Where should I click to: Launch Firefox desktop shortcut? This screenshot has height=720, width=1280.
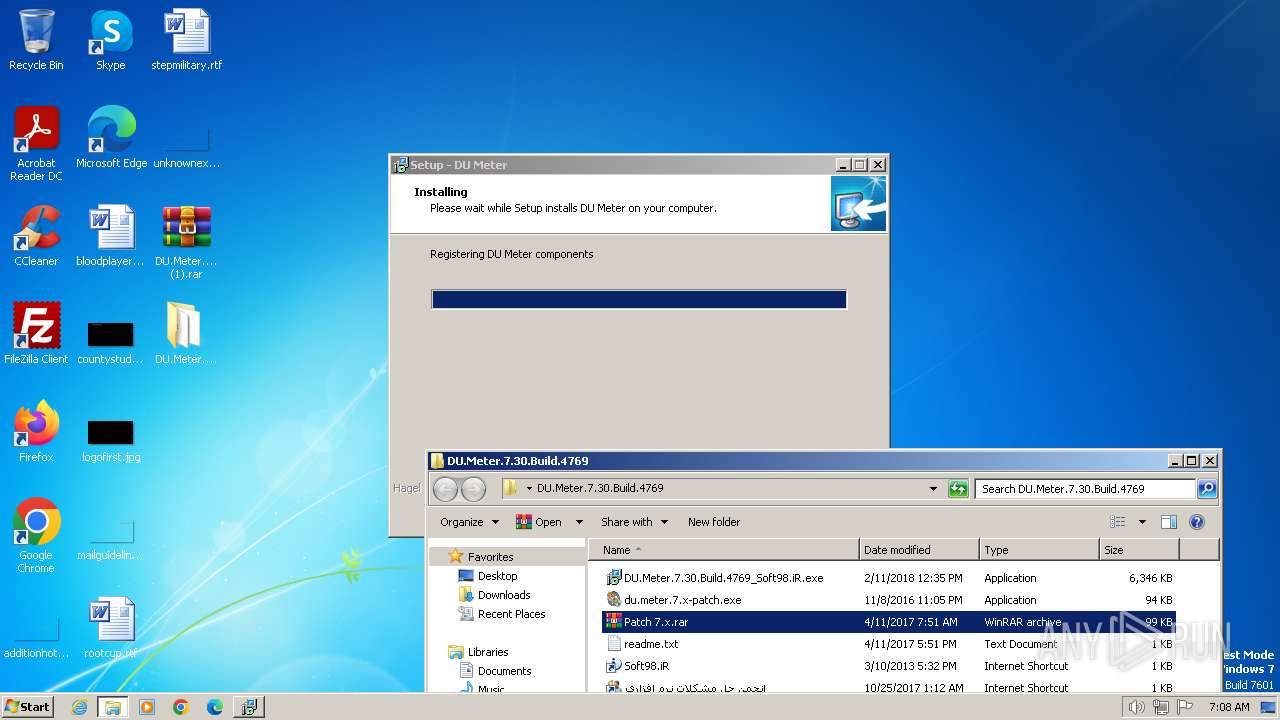click(x=36, y=432)
